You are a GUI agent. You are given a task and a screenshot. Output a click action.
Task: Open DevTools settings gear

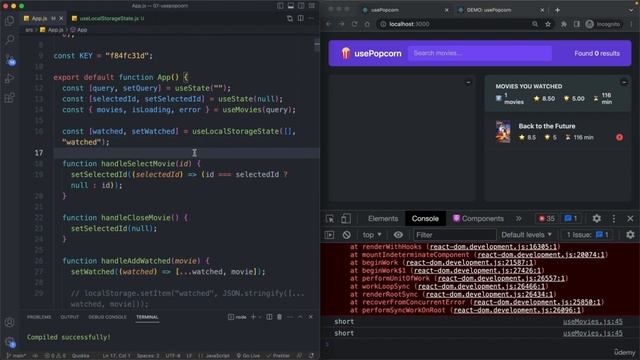[x=596, y=219]
